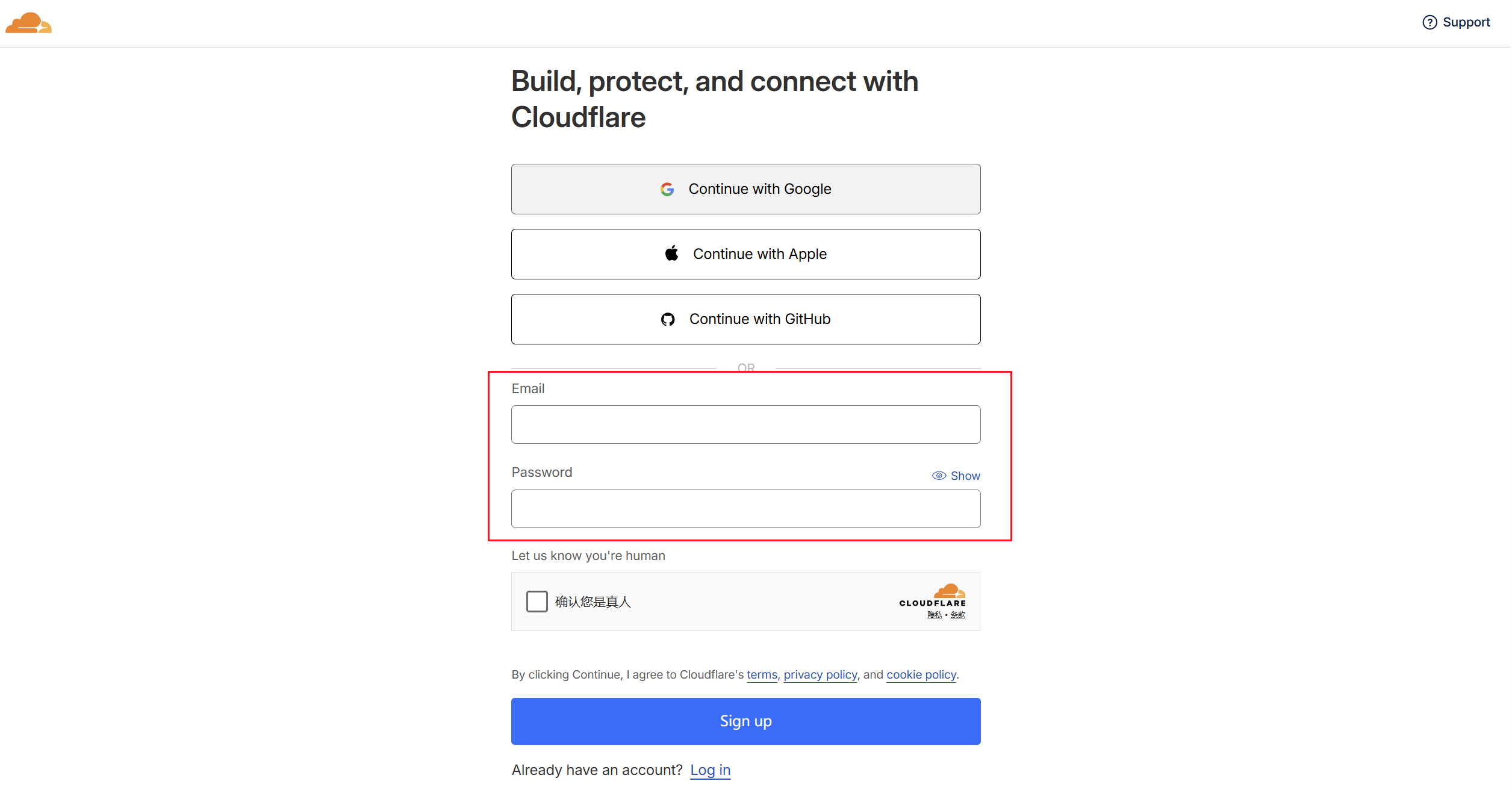Click the GitHub octocat icon
This screenshot has width=1512, height=793.
668,319
